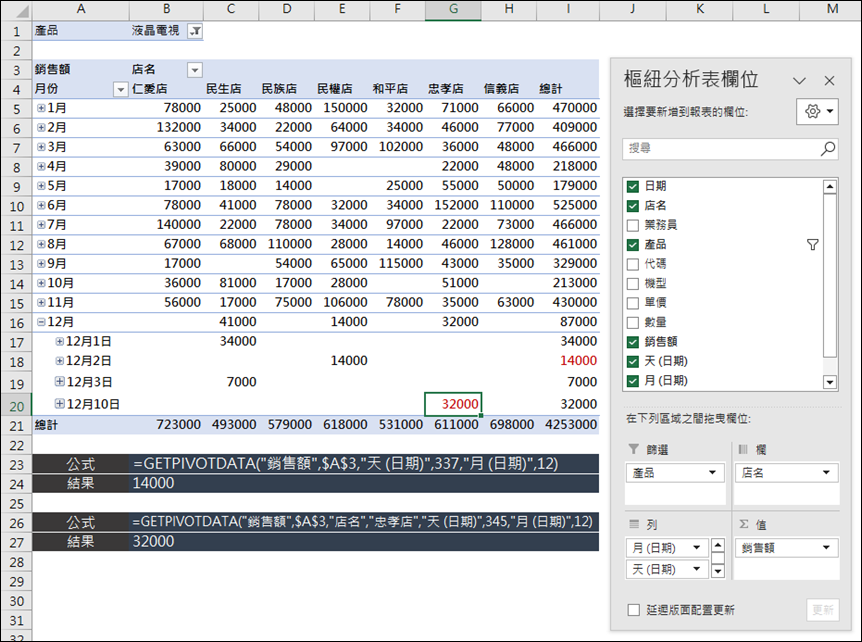Select column A header
Screen dimensions: 862x642
click(x=81, y=9)
